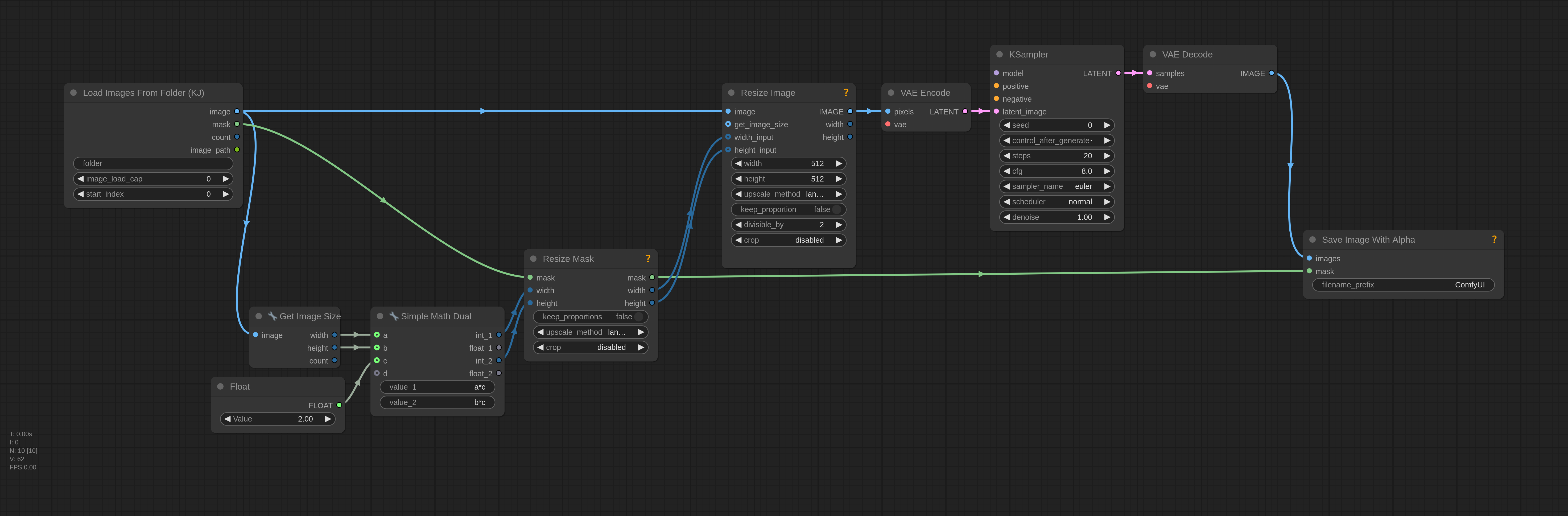Open upscale_method dropdown in Resize Mask
This screenshot has width=1568, height=516.
click(x=591, y=332)
